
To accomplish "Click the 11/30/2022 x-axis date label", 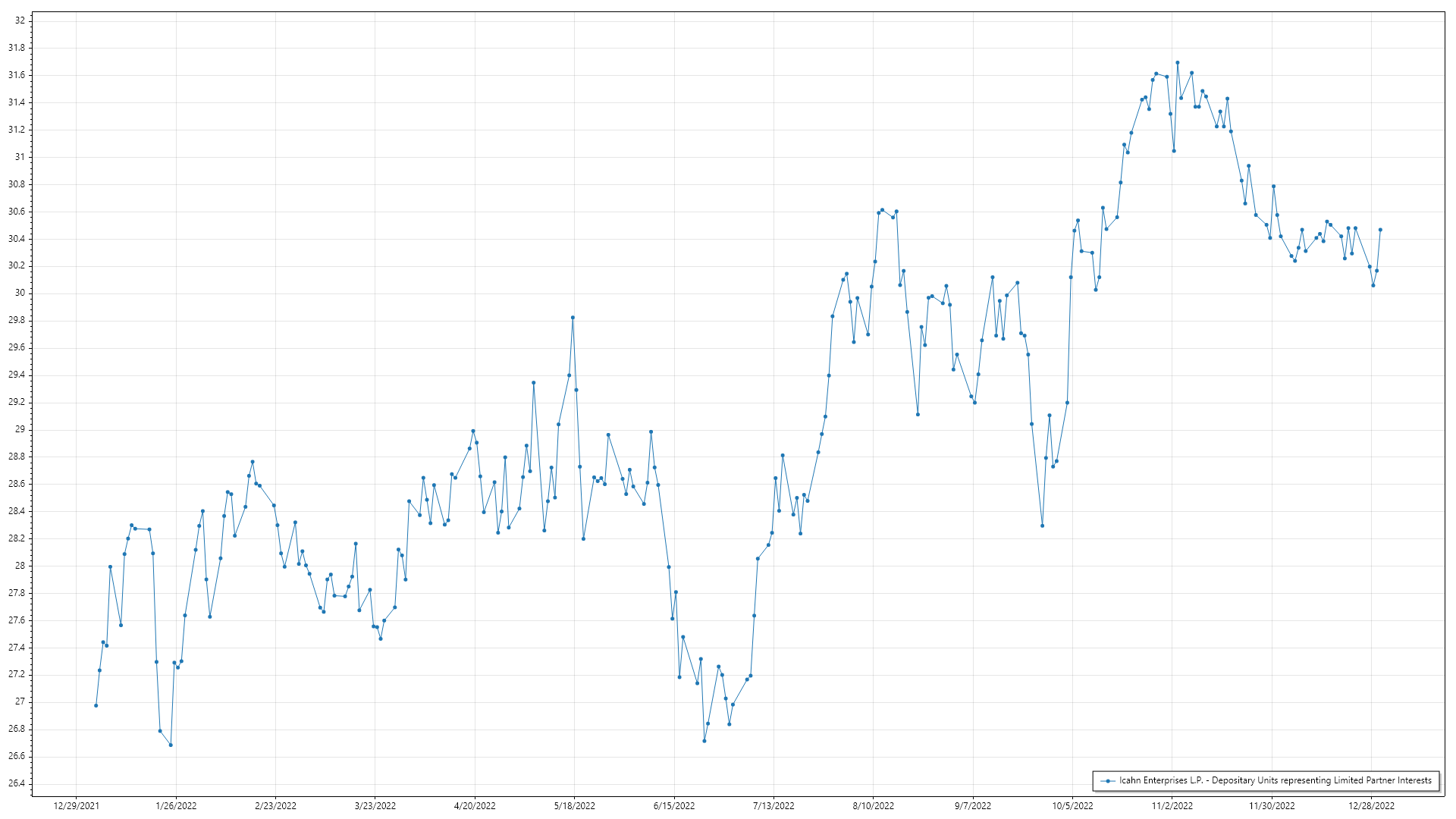I will point(1272,805).
